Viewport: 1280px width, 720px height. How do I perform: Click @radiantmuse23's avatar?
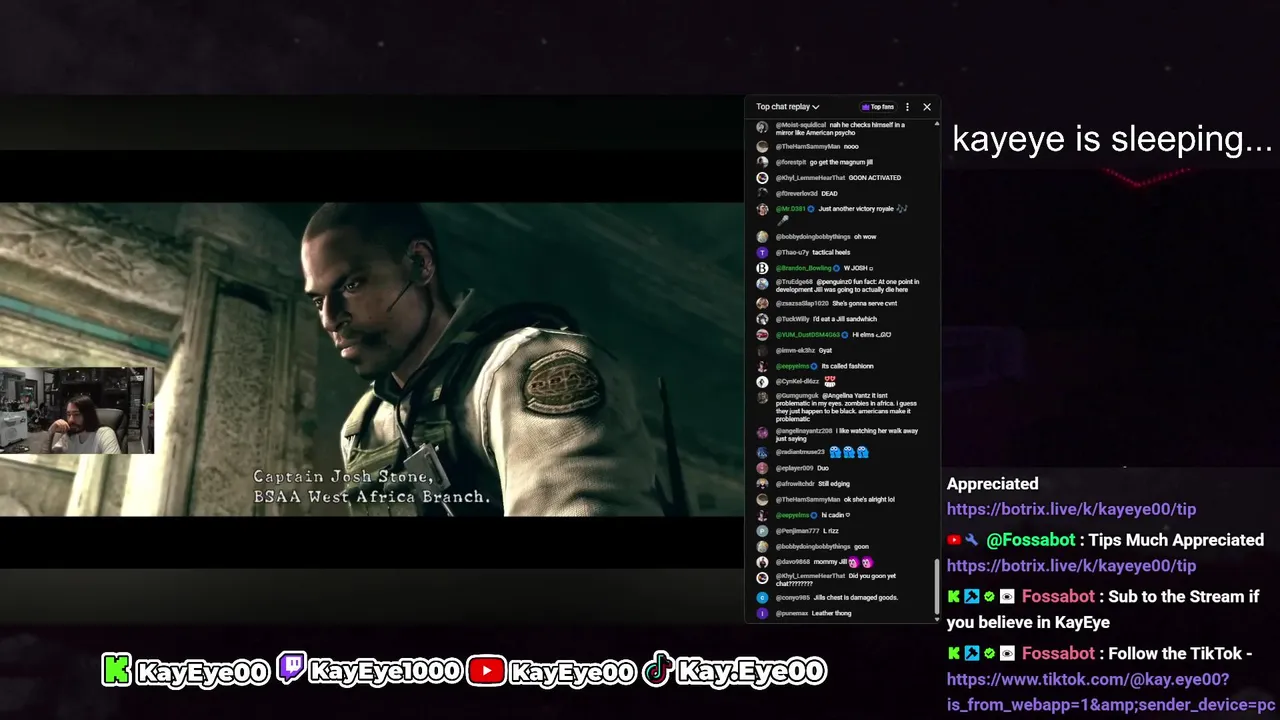[x=762, y=452]
